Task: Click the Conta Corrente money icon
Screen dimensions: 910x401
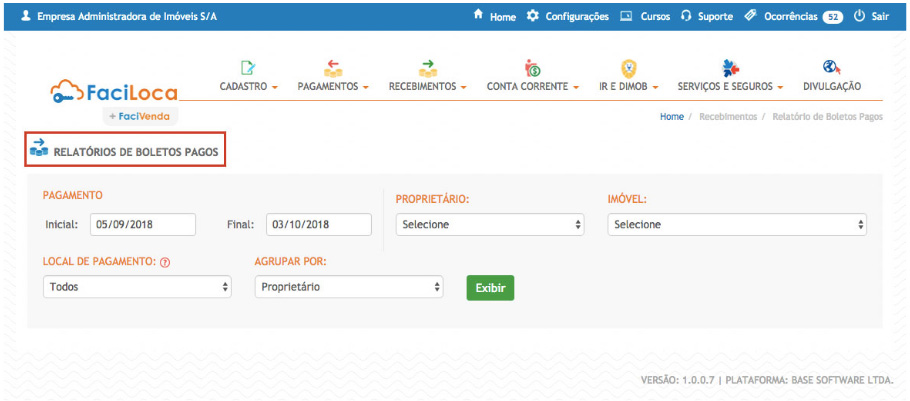Action: (532, 68)
